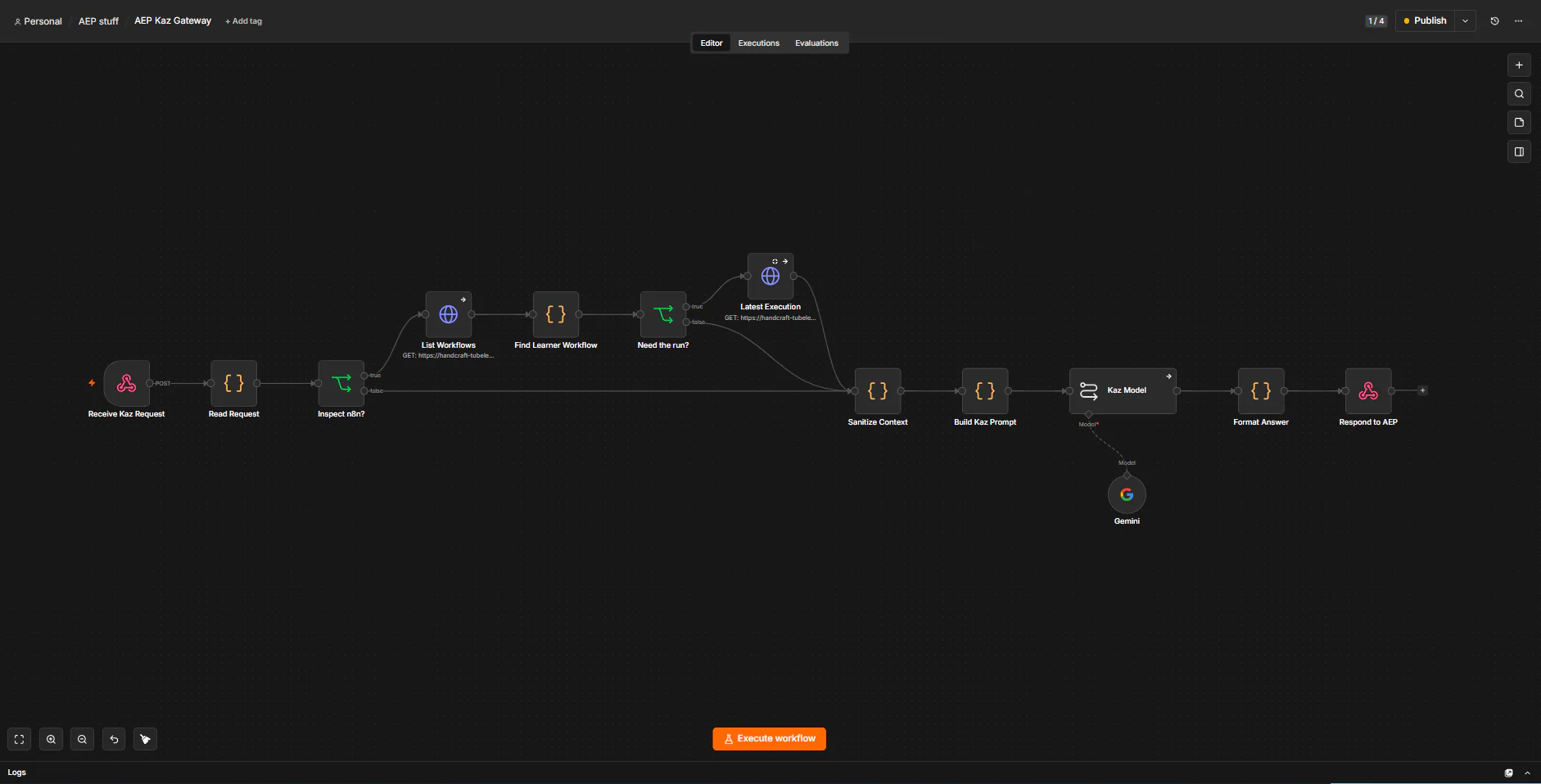Expand the Publish dropdown arrow

[x=1465, y=20]
